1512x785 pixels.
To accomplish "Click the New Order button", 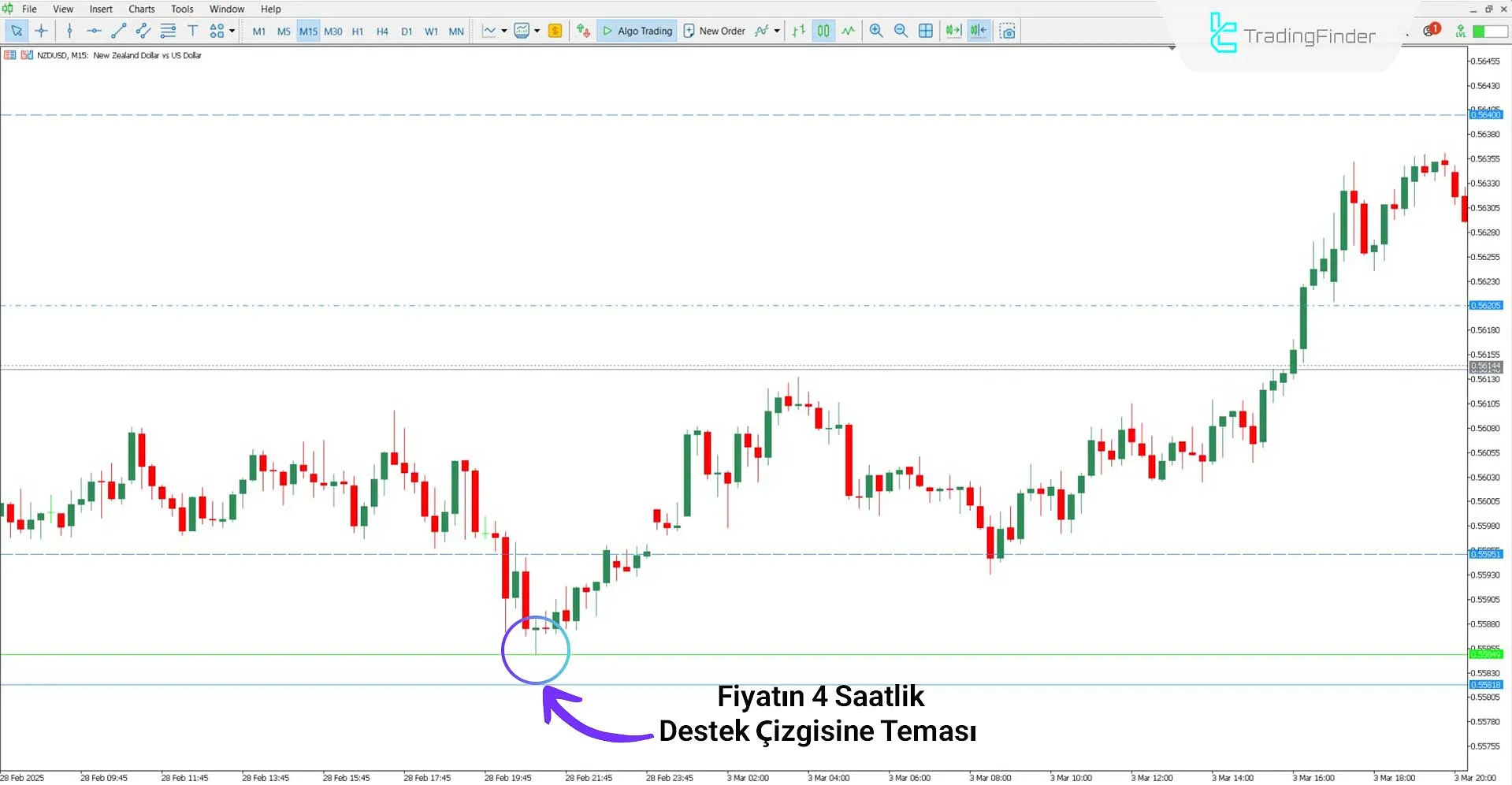I will [x=715, y=31].
